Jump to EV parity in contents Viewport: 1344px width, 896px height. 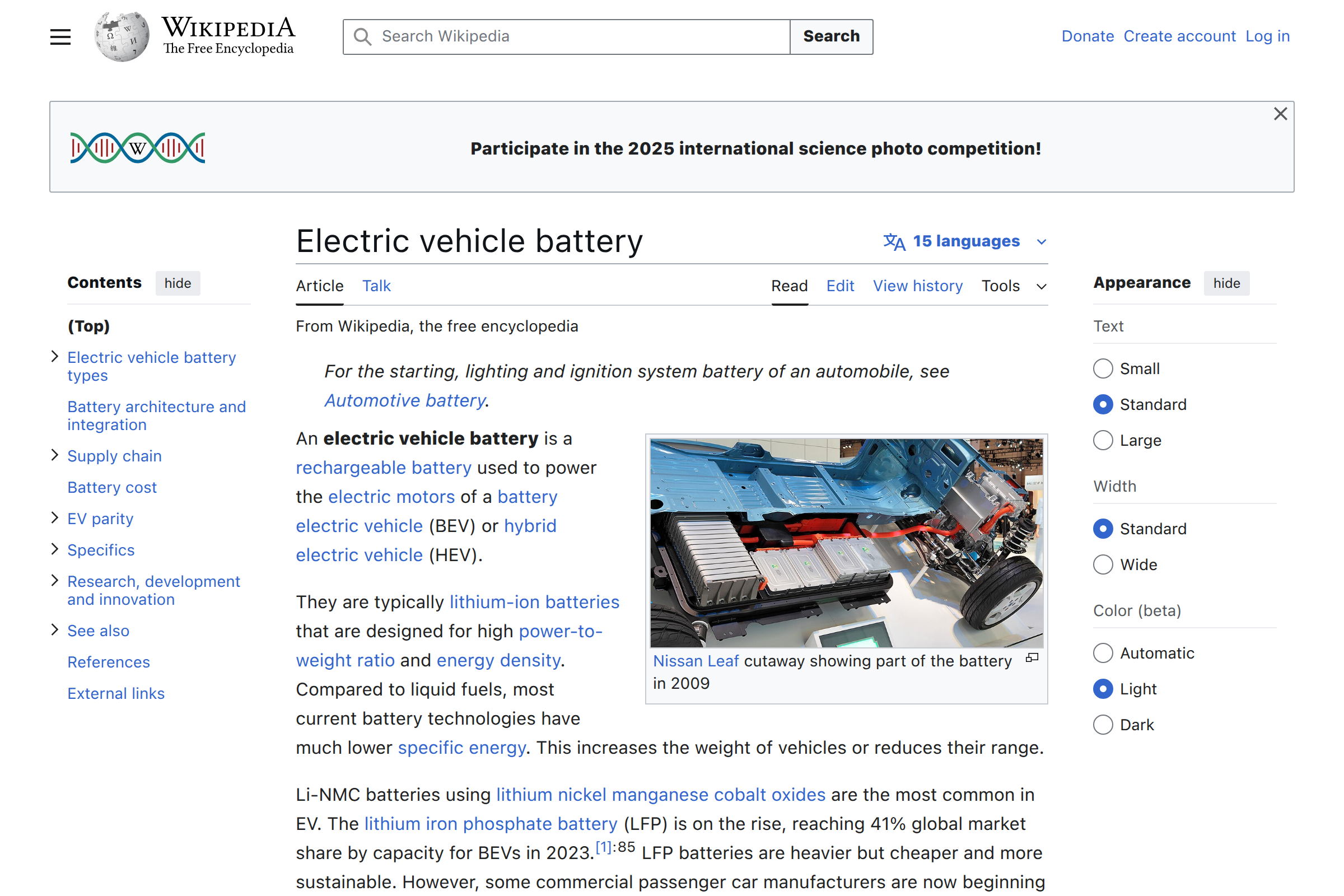pos(100,519)
